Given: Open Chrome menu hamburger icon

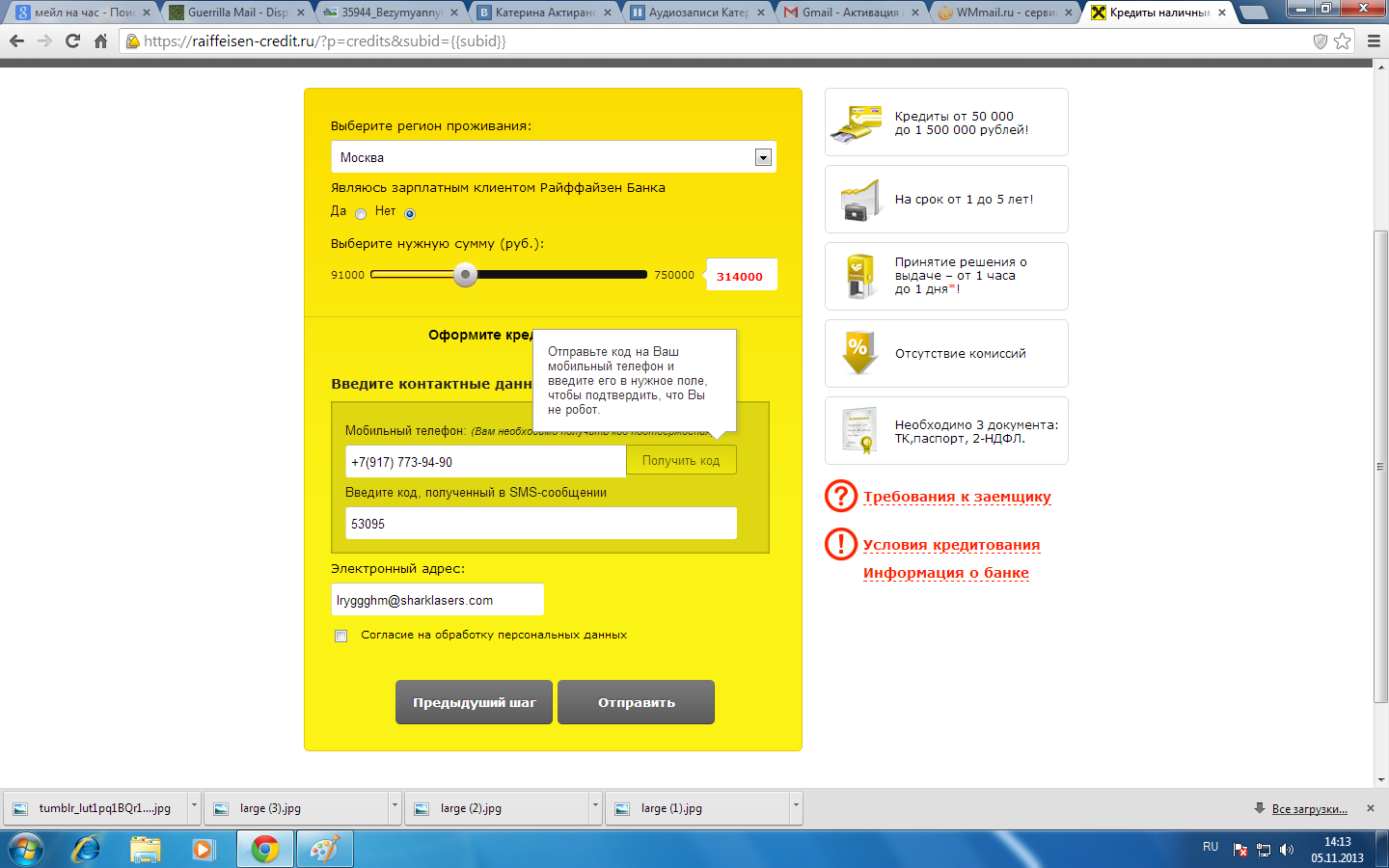Looking at the screenshot, I should coord(1374,41).
